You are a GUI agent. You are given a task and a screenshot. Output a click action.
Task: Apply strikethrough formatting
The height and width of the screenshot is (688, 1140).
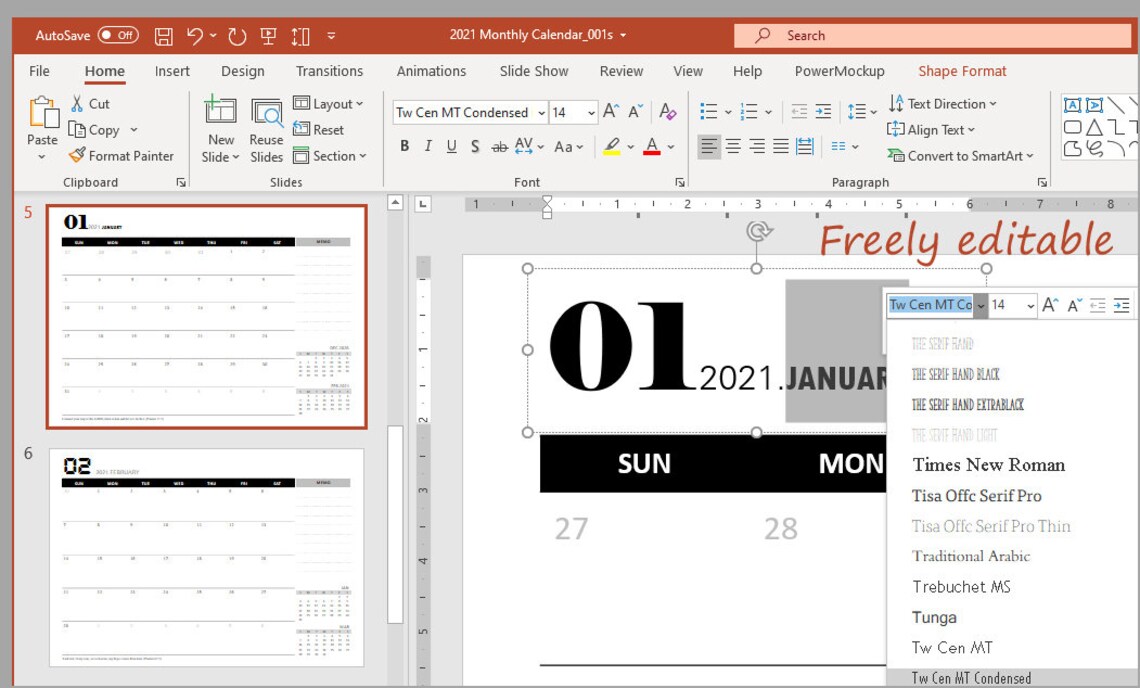click(499, 146)
